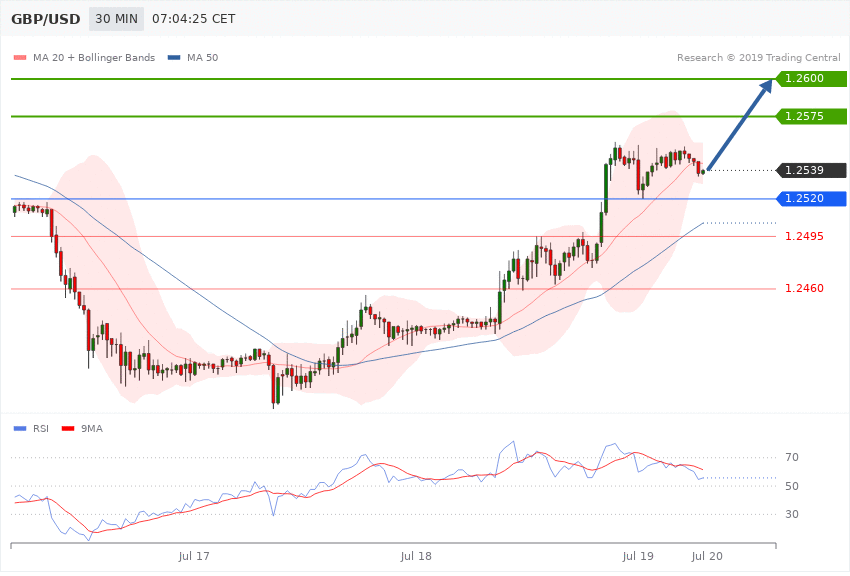
Task: Click the 9MA legend label
Action: pyautogui.click(x=92, y=429)
